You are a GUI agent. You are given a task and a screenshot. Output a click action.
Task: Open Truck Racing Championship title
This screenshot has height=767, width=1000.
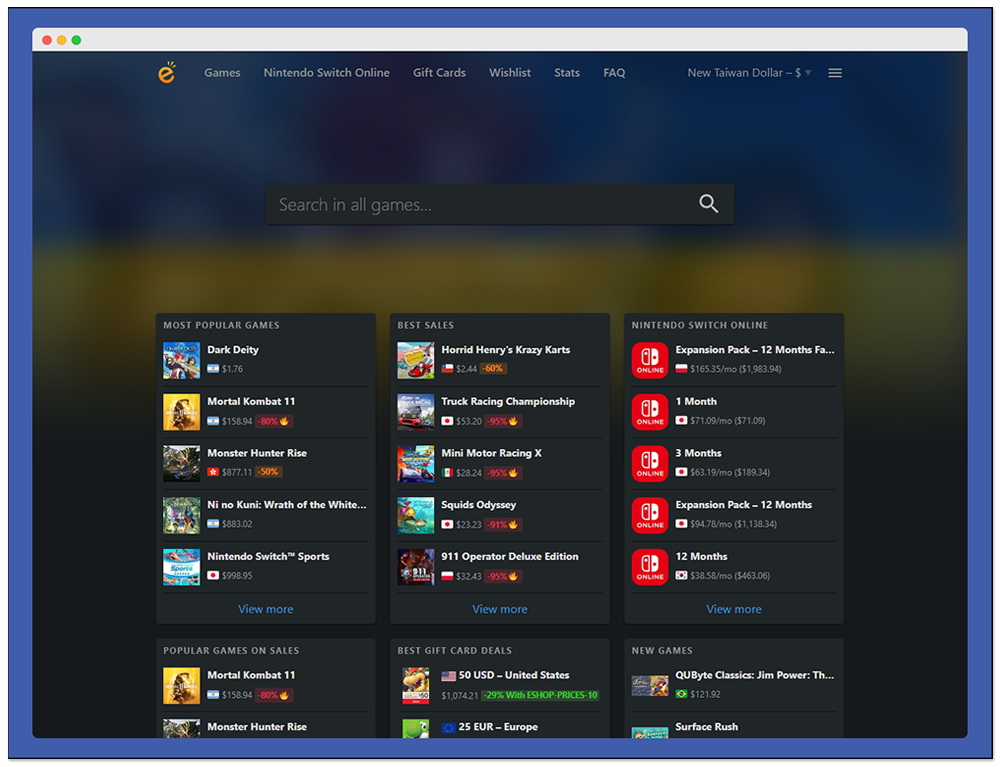click(508, 402)
